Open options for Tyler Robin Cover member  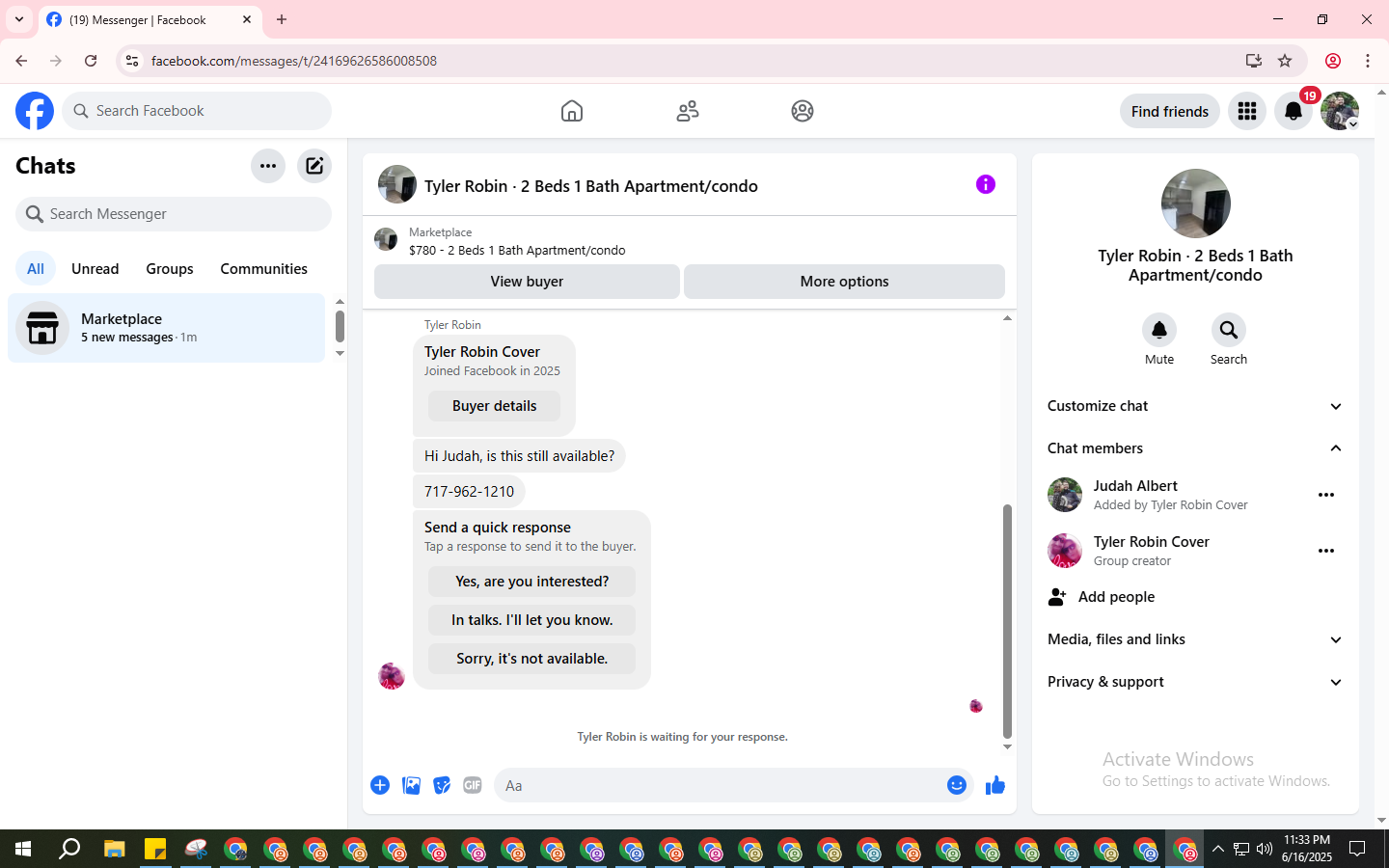coord(1326,551)
